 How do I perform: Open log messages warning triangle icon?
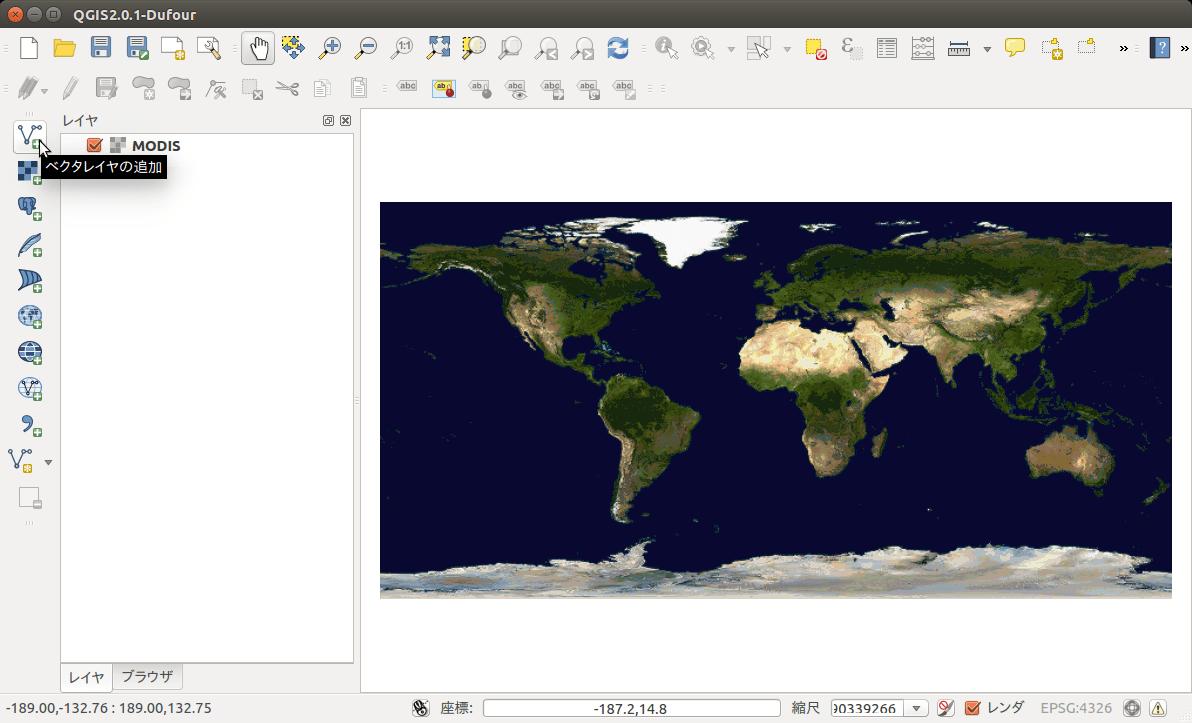(x=1158, y=708)
